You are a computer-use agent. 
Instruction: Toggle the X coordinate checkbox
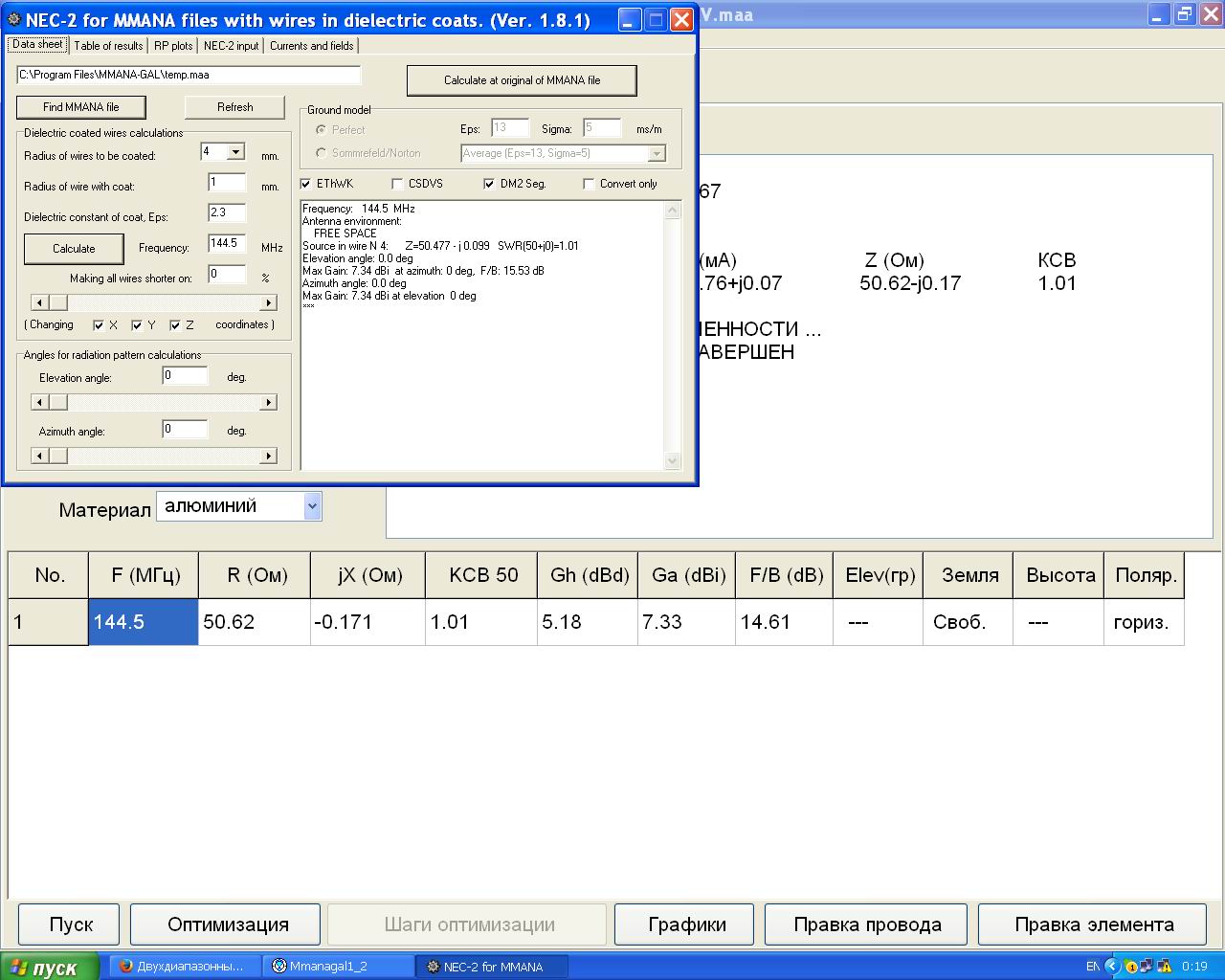[98, 325]
